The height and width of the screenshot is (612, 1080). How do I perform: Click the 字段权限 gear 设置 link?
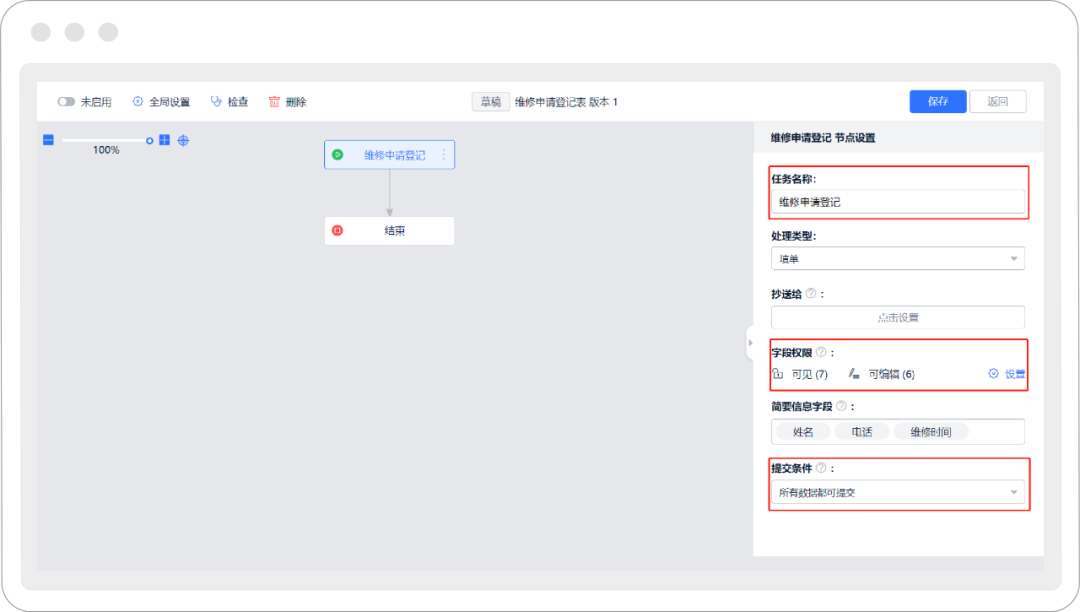(x=1007, y=374)
